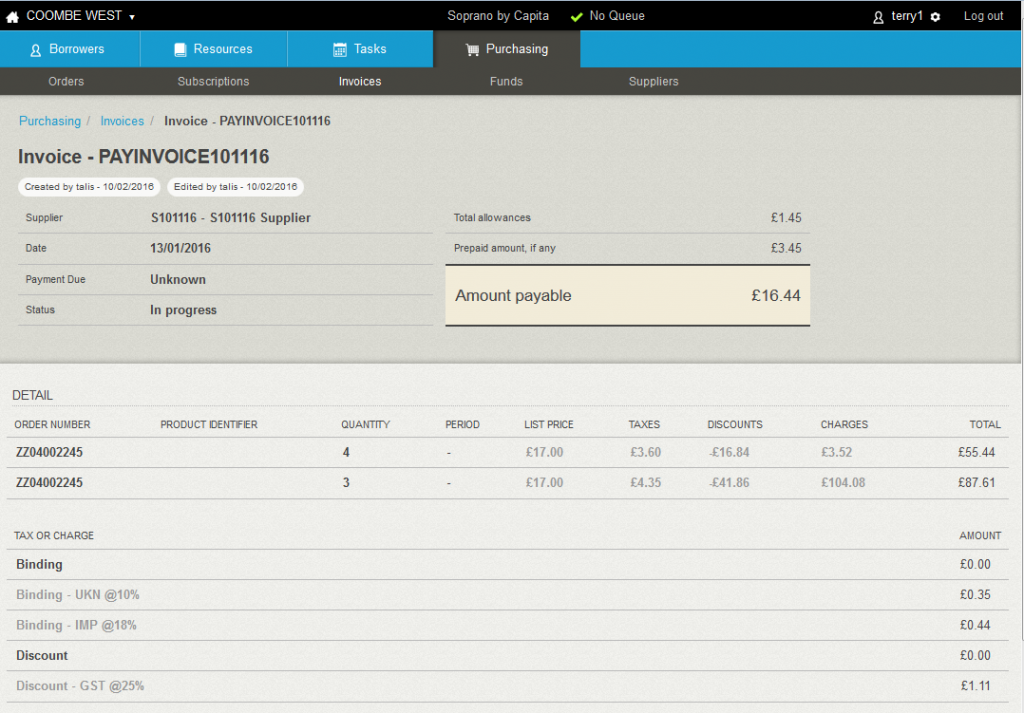Open the Subscriptions submenu

[x=213, y=82]
